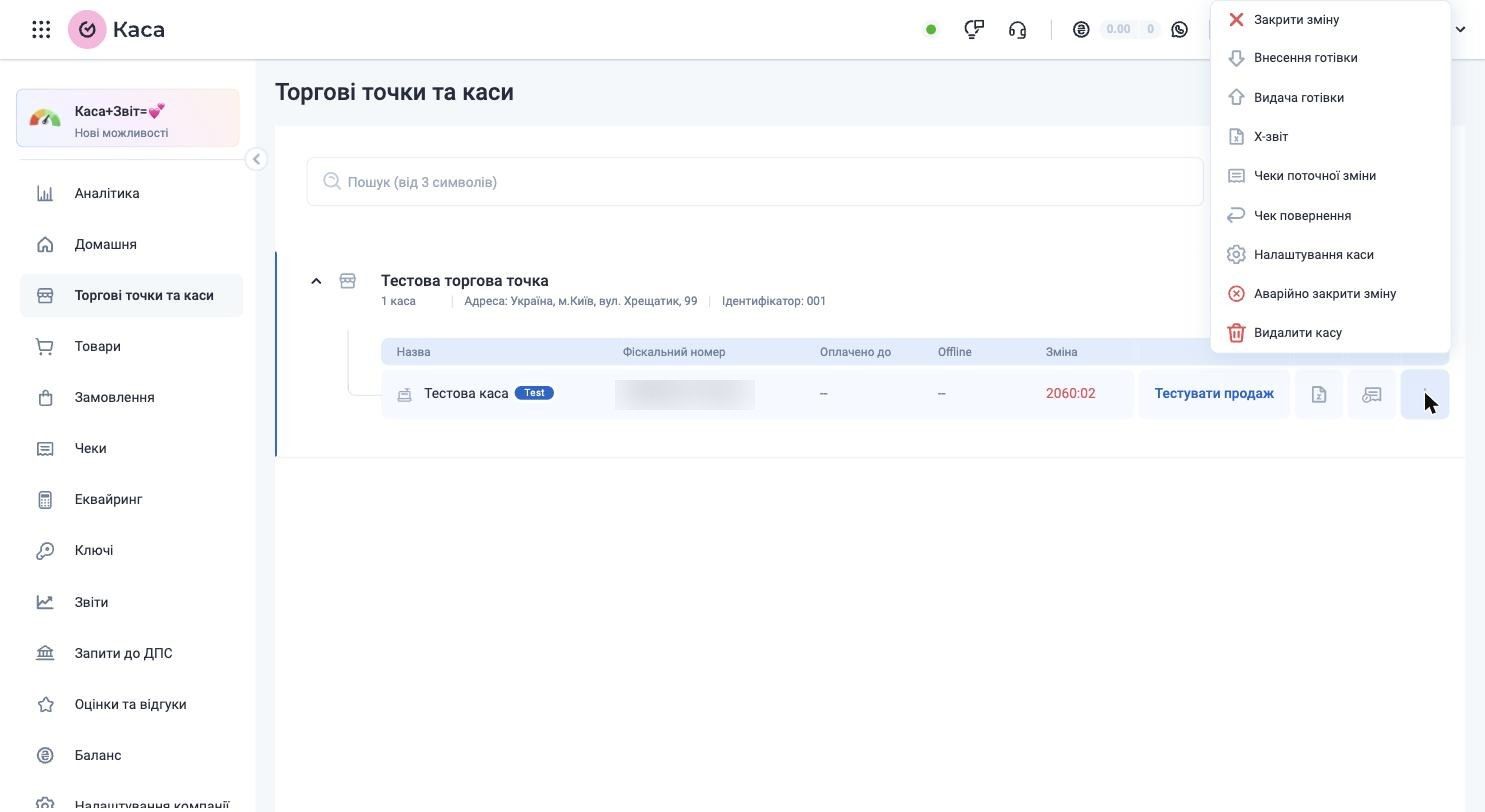Click the Каса logo icon
Screen dimensions: 1485x812
coord(87,30)
